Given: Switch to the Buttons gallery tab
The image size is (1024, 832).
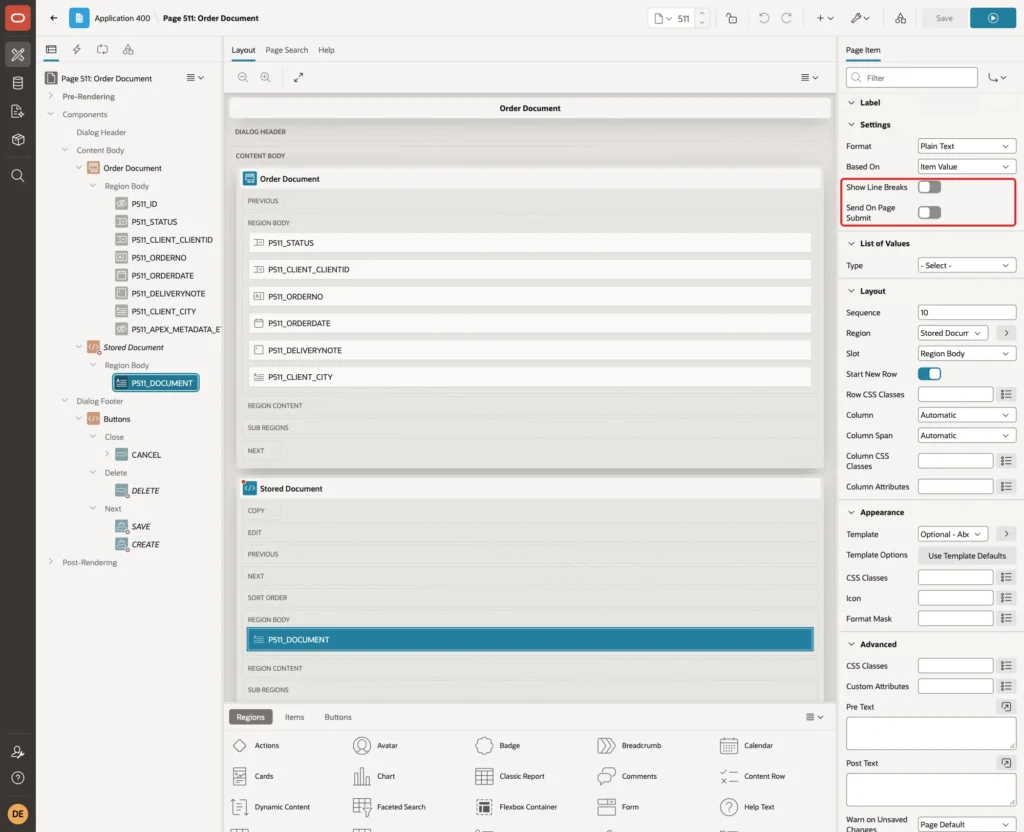Looking at the screenshot, I should click(x=338, y=717).
